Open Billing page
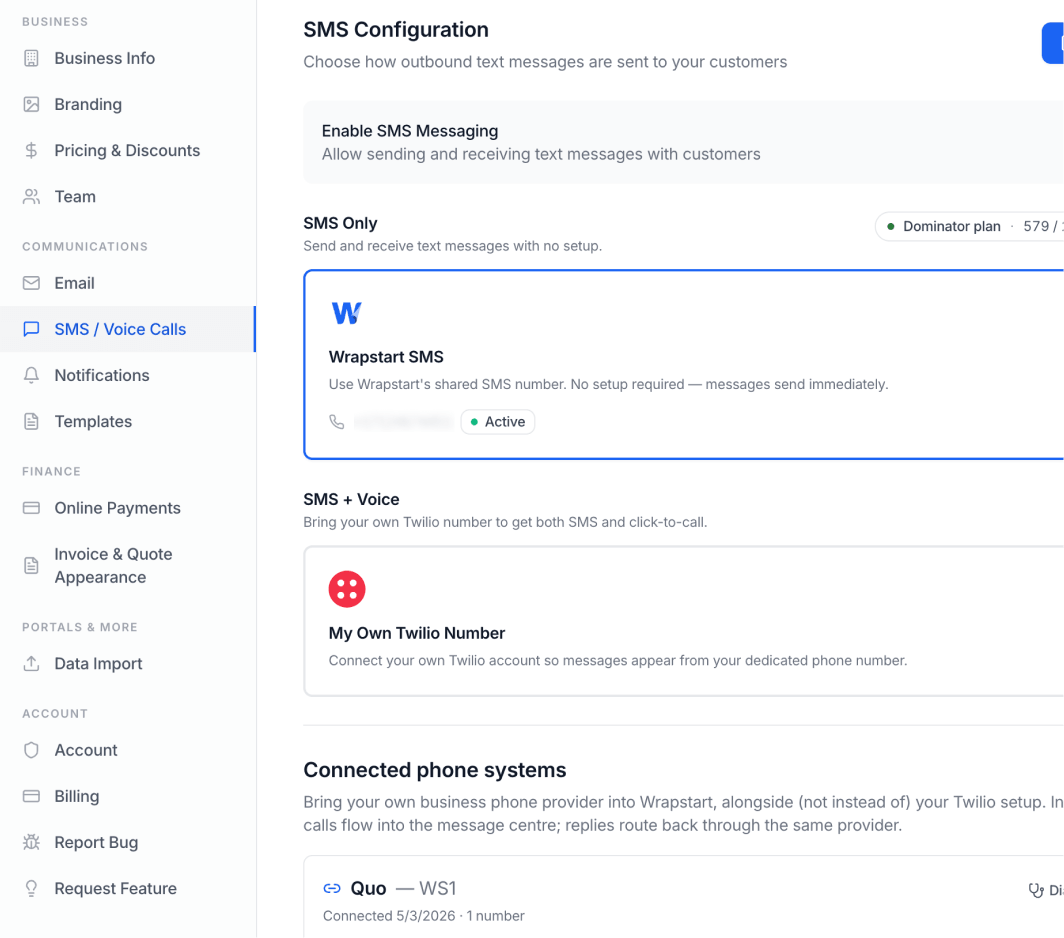 pos(129,796)
